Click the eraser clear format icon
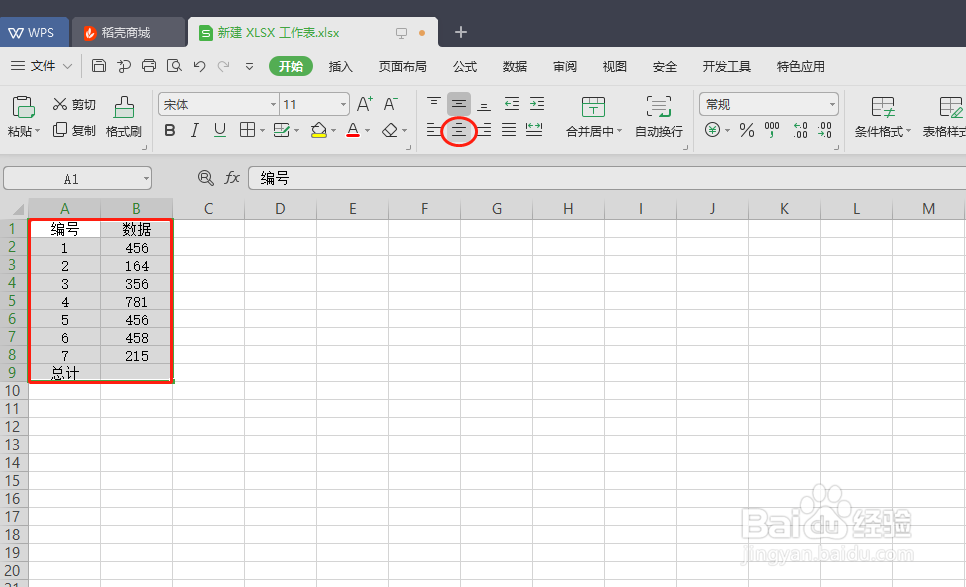This screenshot has width=966, height=587. [389, 130]
